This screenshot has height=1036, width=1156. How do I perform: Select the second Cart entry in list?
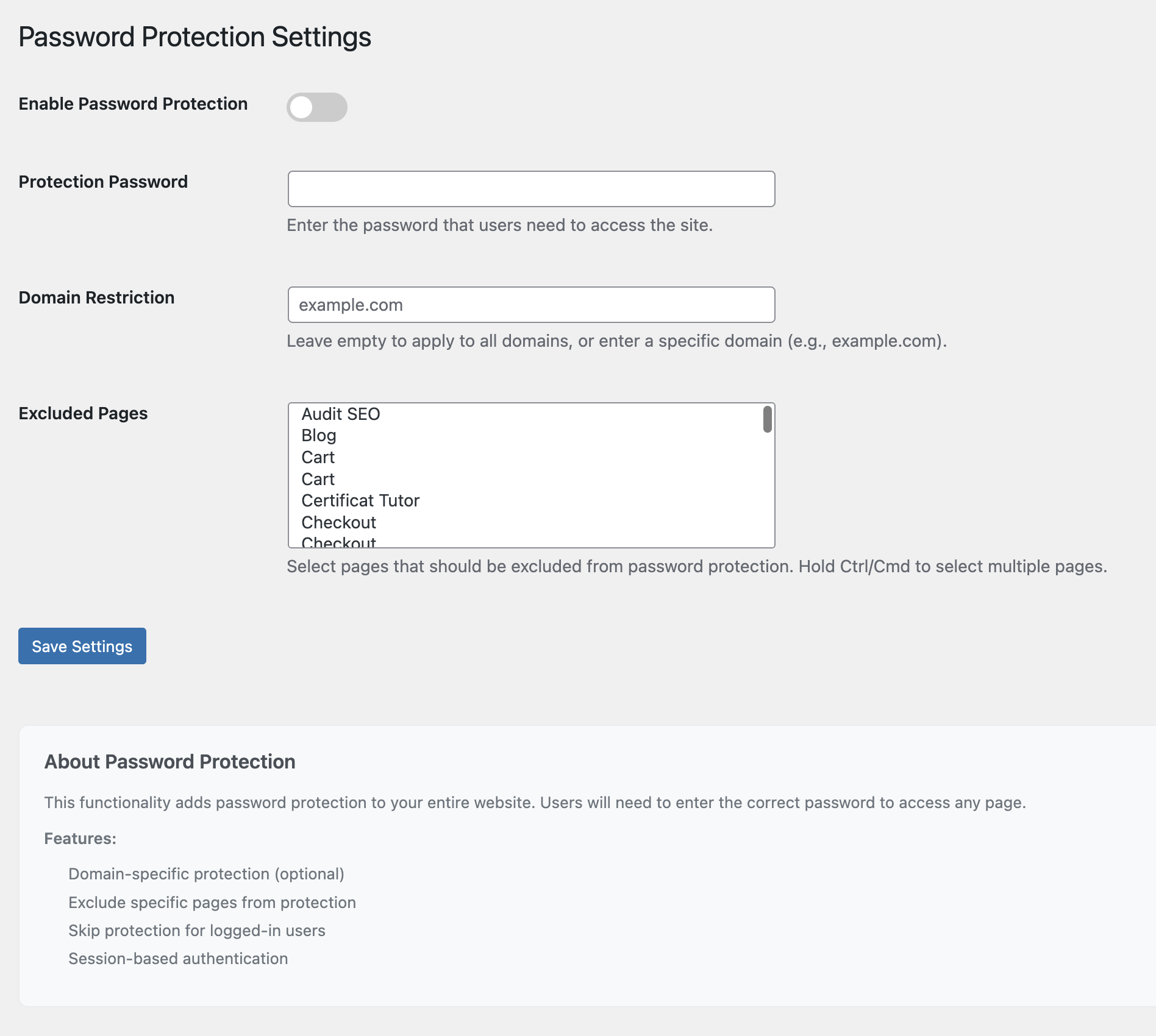pyautogui.click(x=318, y=480)
